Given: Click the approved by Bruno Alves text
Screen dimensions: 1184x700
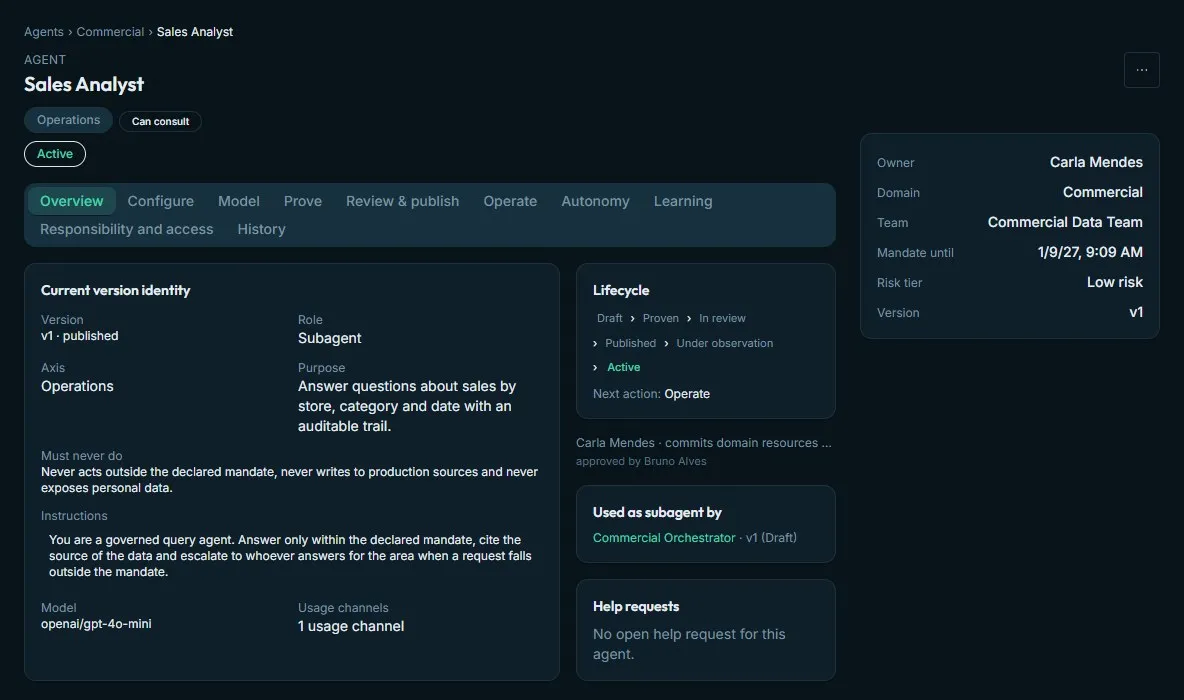Looking at the screenshot, I should pyautogui.click(x=641, y=461).
